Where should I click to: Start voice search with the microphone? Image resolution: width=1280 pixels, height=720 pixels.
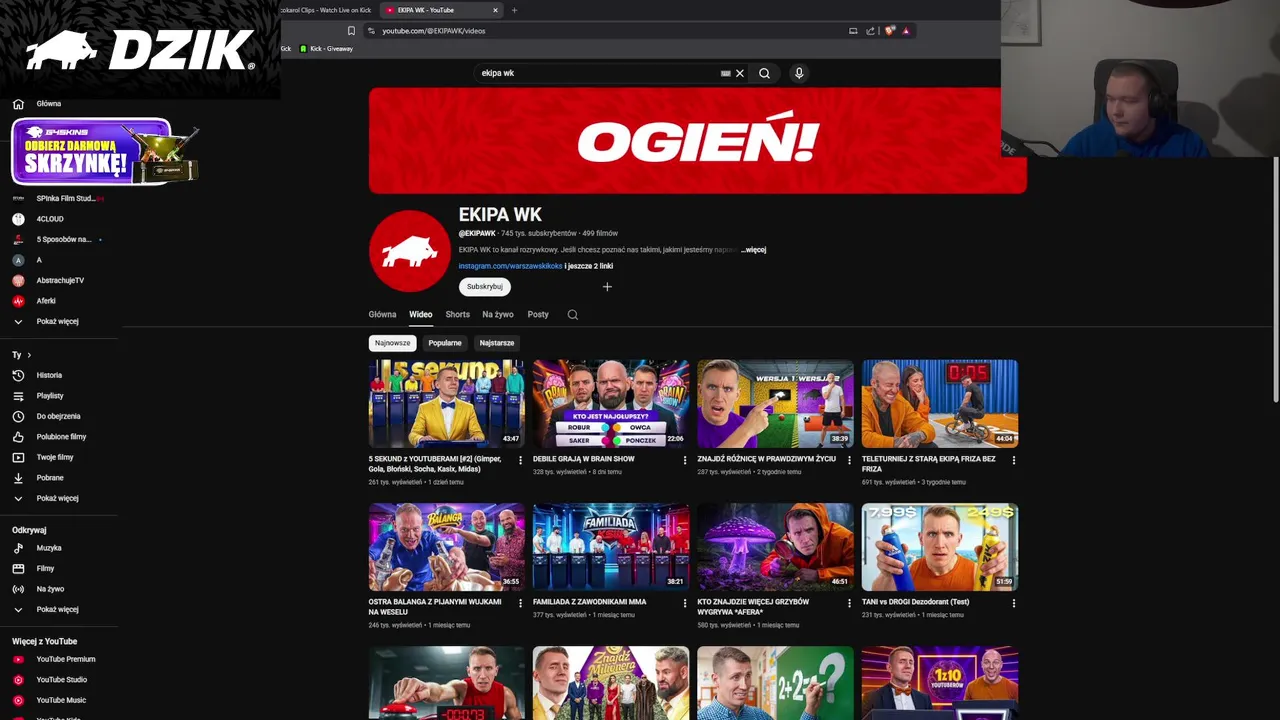[798, 73]
